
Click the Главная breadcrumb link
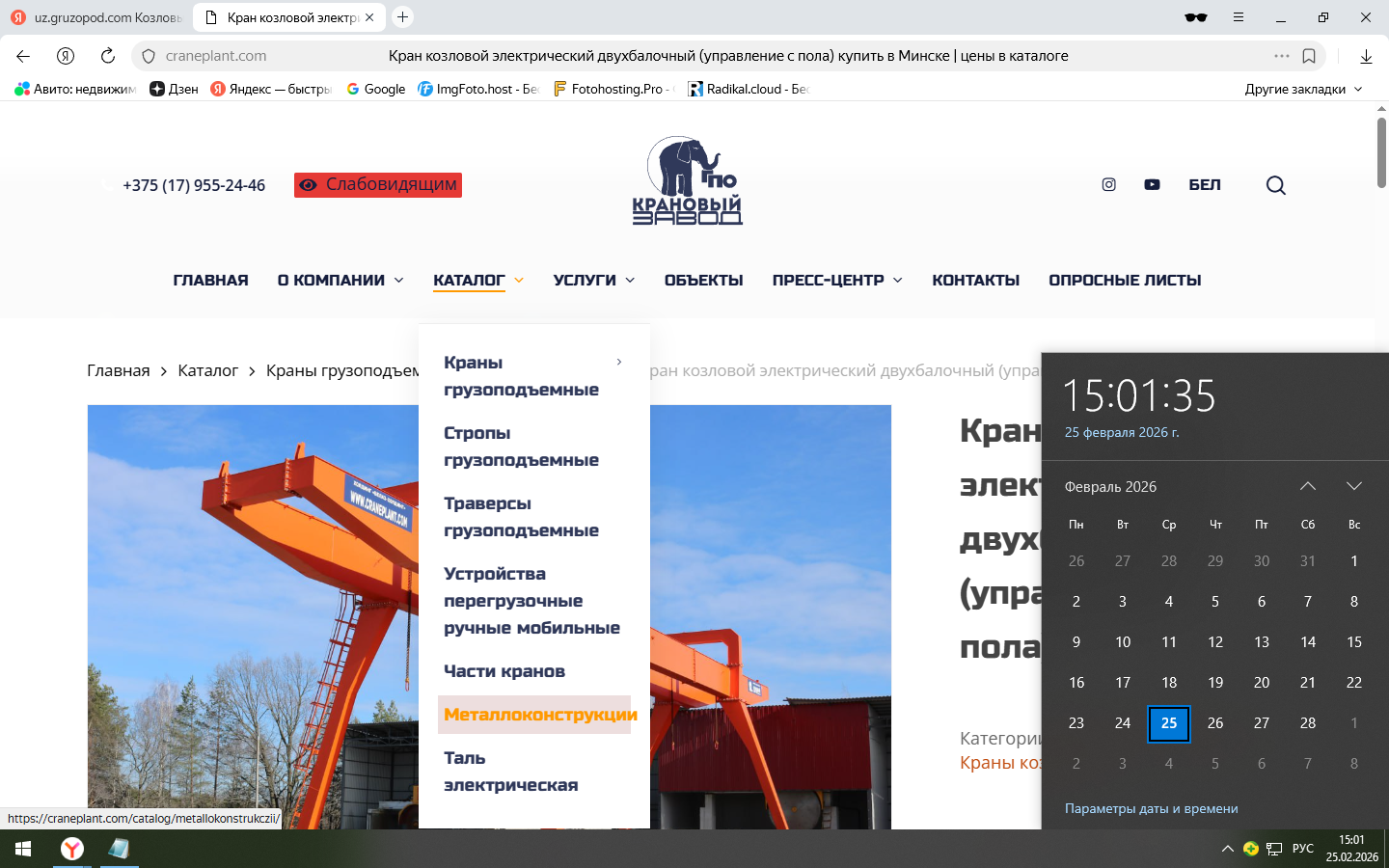119,370
